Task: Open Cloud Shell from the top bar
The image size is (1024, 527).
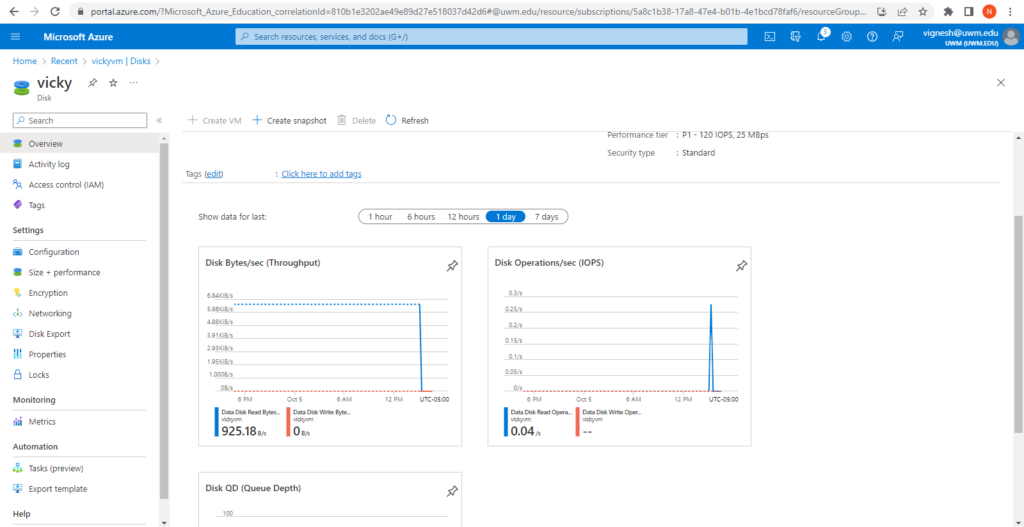Action: click(x=770, y=37)
